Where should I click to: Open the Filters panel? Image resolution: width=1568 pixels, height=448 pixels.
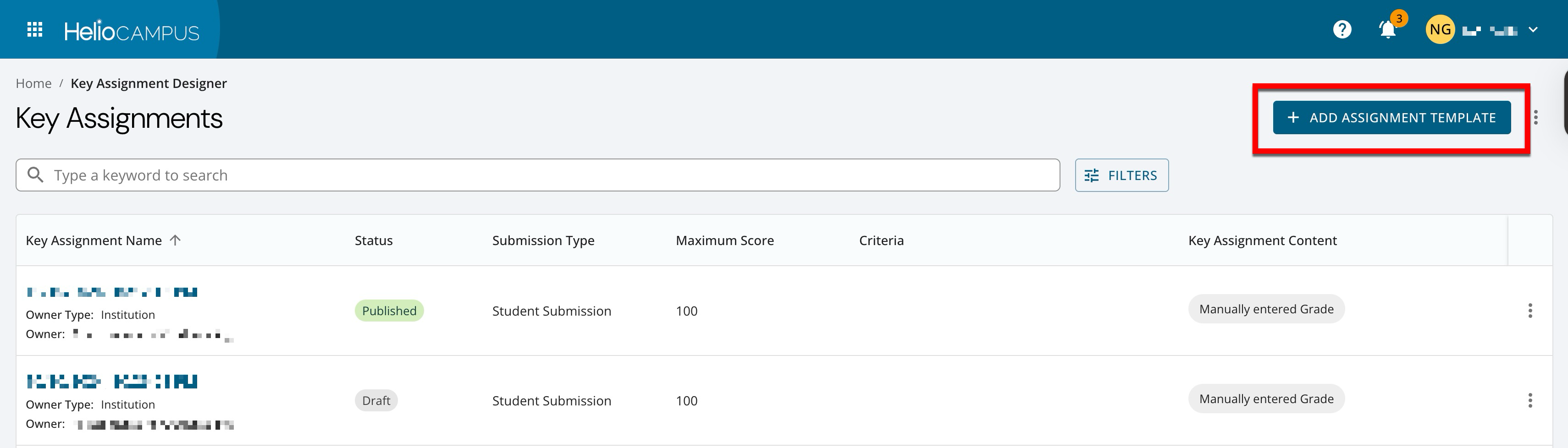click(1121, 175)
